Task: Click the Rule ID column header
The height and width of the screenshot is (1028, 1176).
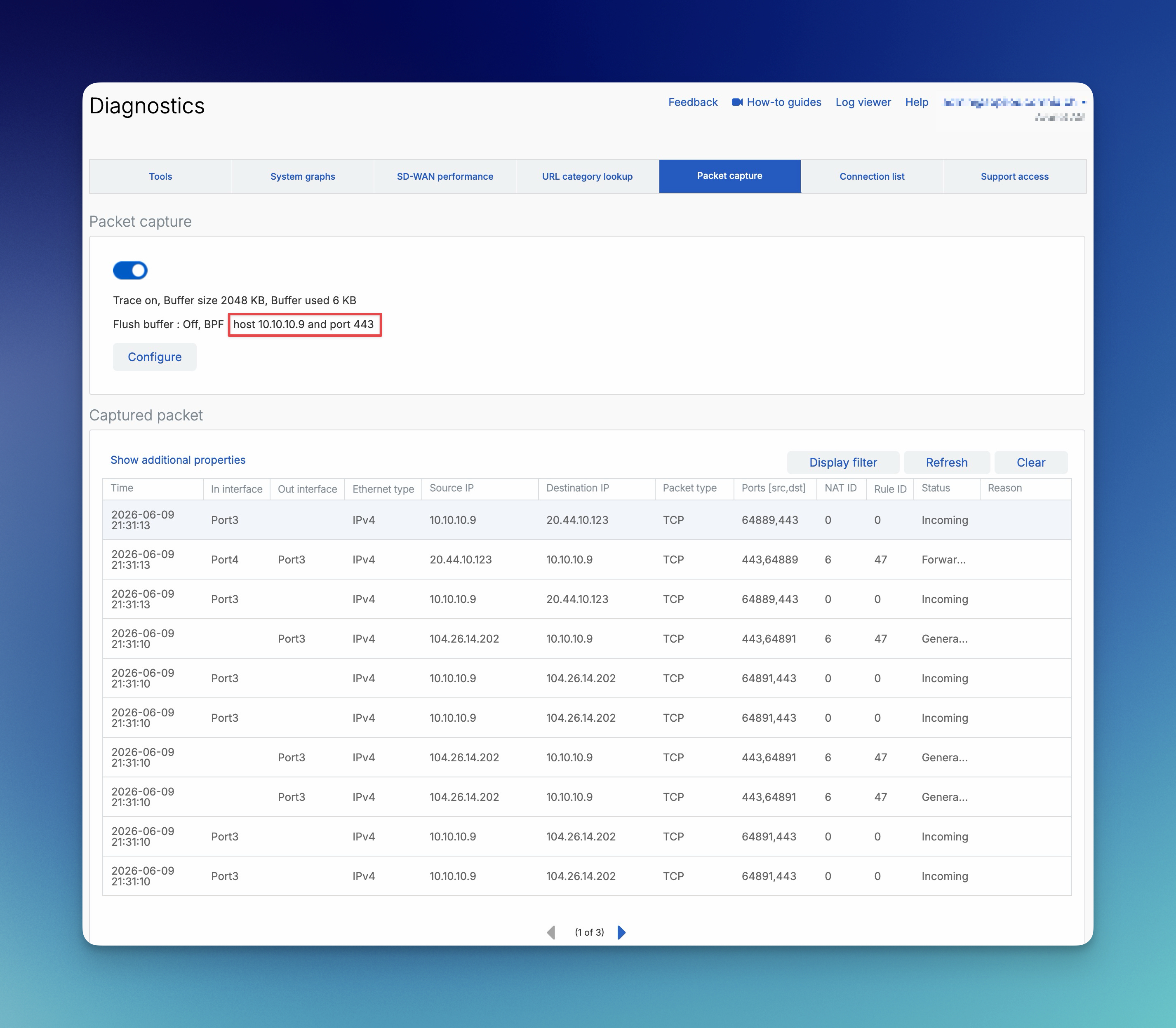Action: tap(889, 489)
